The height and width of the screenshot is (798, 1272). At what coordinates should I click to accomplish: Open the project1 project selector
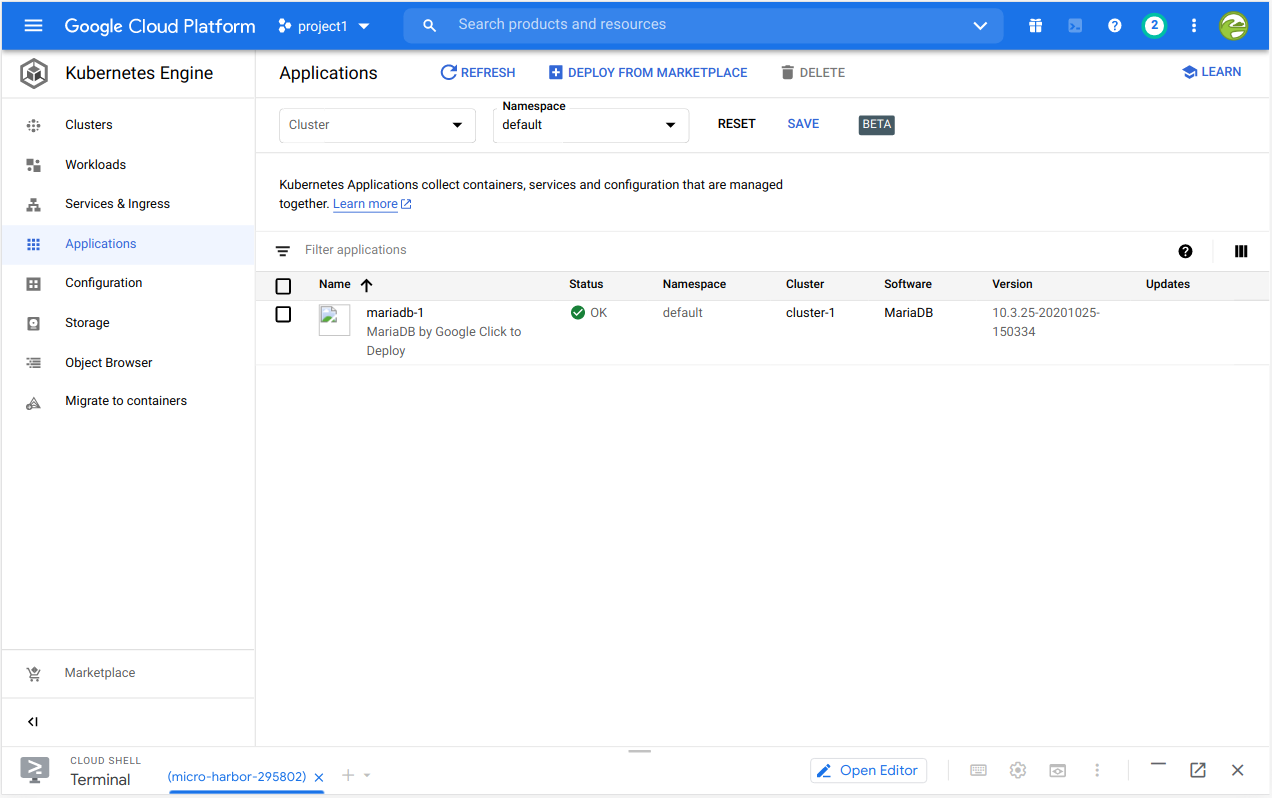[324, 26]
